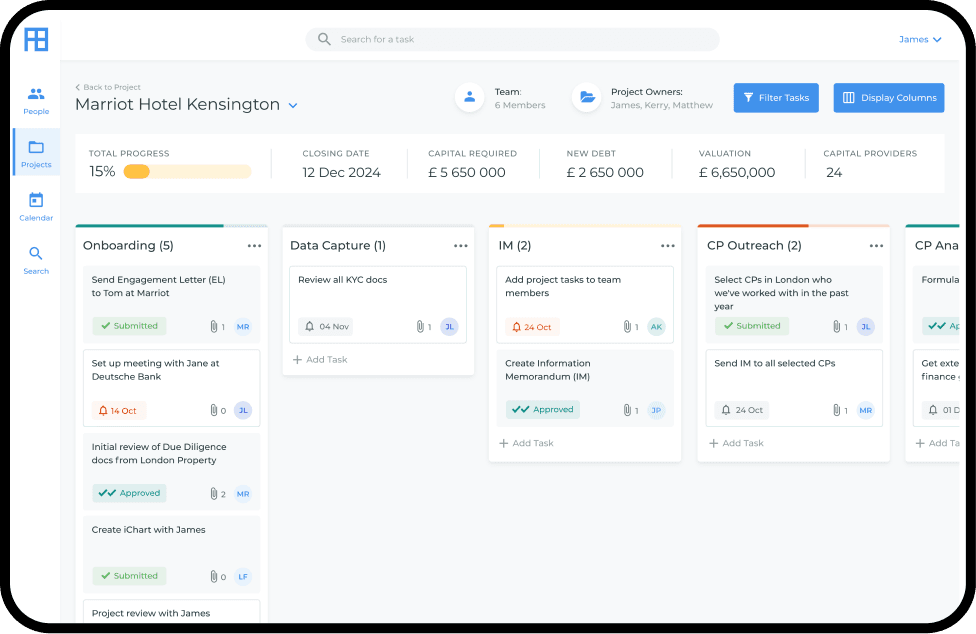Screen dimensions: 976x634
Task: Open the Data Capture column options menu
Action: tap(460, 245)
